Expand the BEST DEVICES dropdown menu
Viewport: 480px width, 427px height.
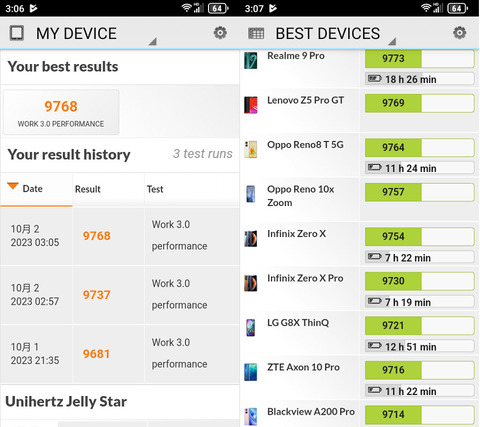pyautogui.click(x=392, y=41)
